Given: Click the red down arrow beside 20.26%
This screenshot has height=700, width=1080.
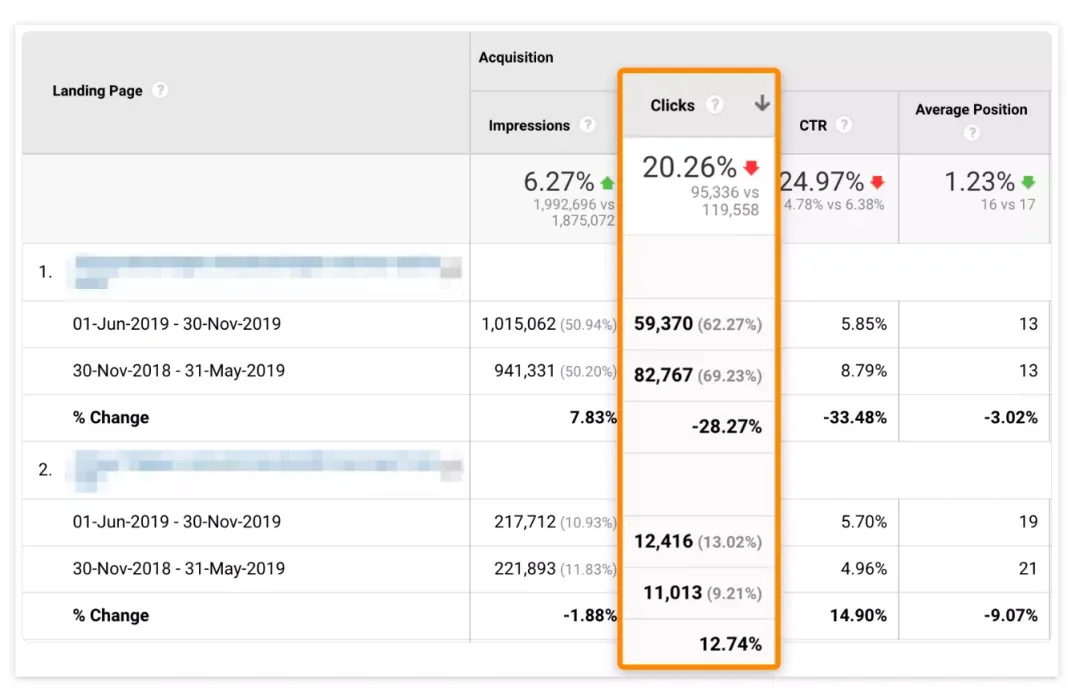Looking at the screenshot, I should (x=751, y=167).
